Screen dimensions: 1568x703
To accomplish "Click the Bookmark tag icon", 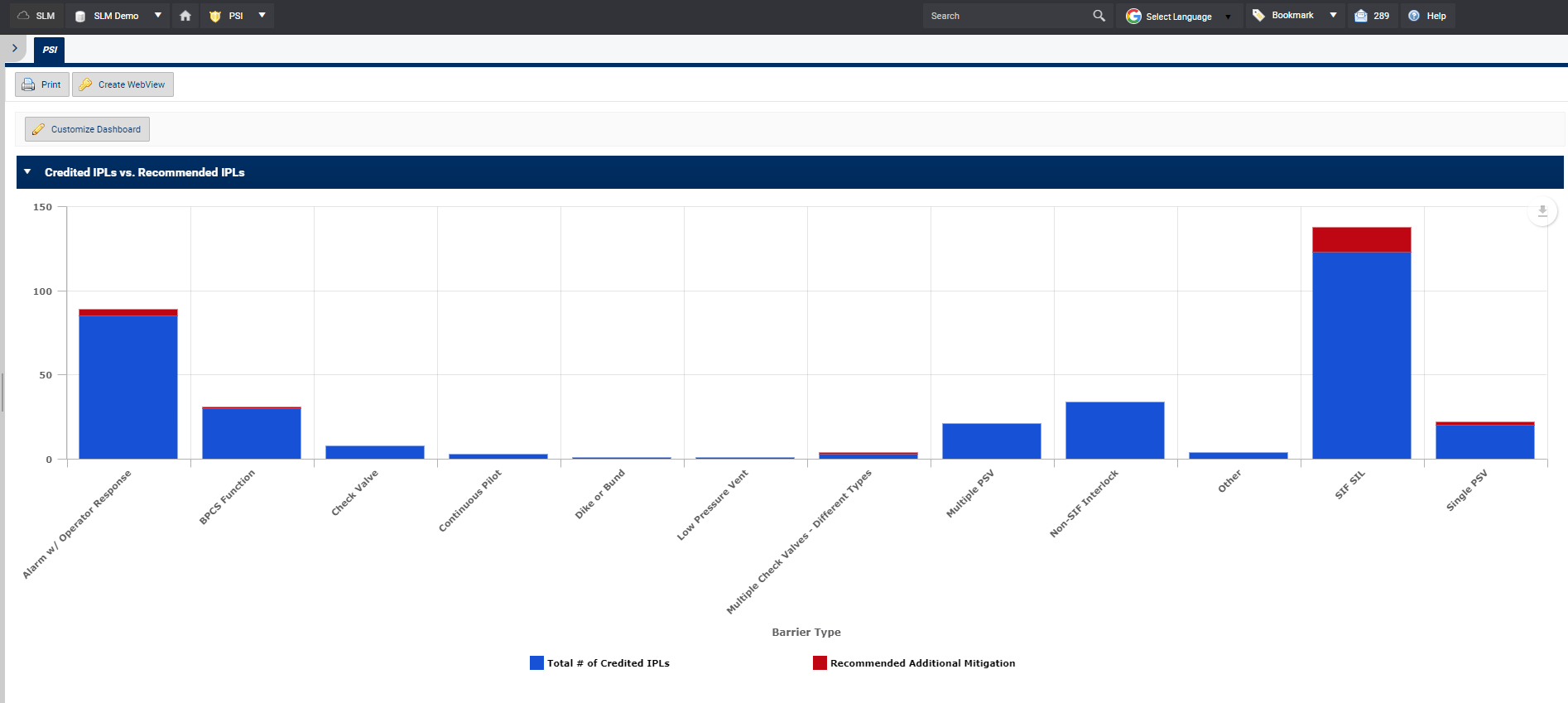I will pos(1258,16).
